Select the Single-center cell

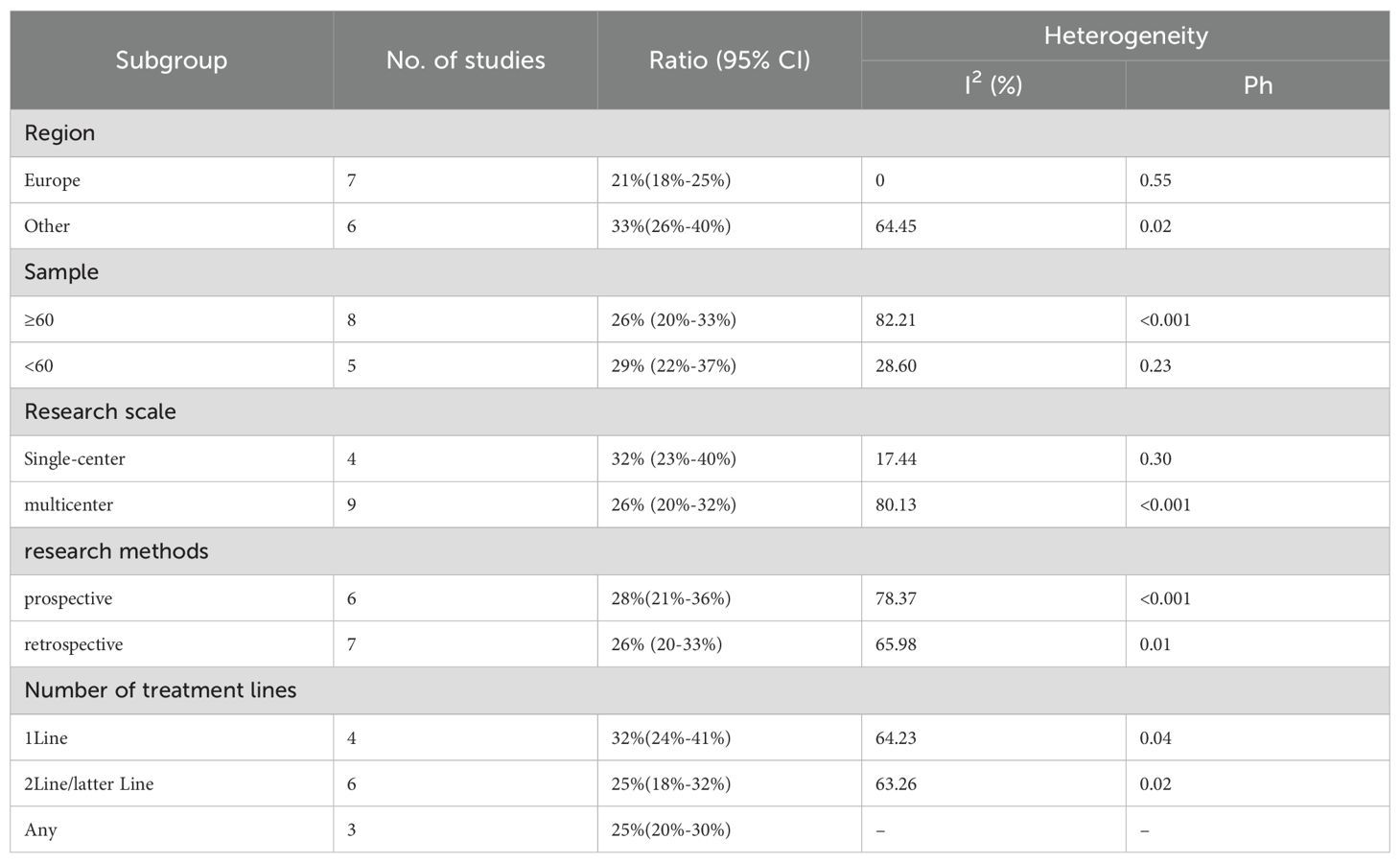tap(172, 459)
